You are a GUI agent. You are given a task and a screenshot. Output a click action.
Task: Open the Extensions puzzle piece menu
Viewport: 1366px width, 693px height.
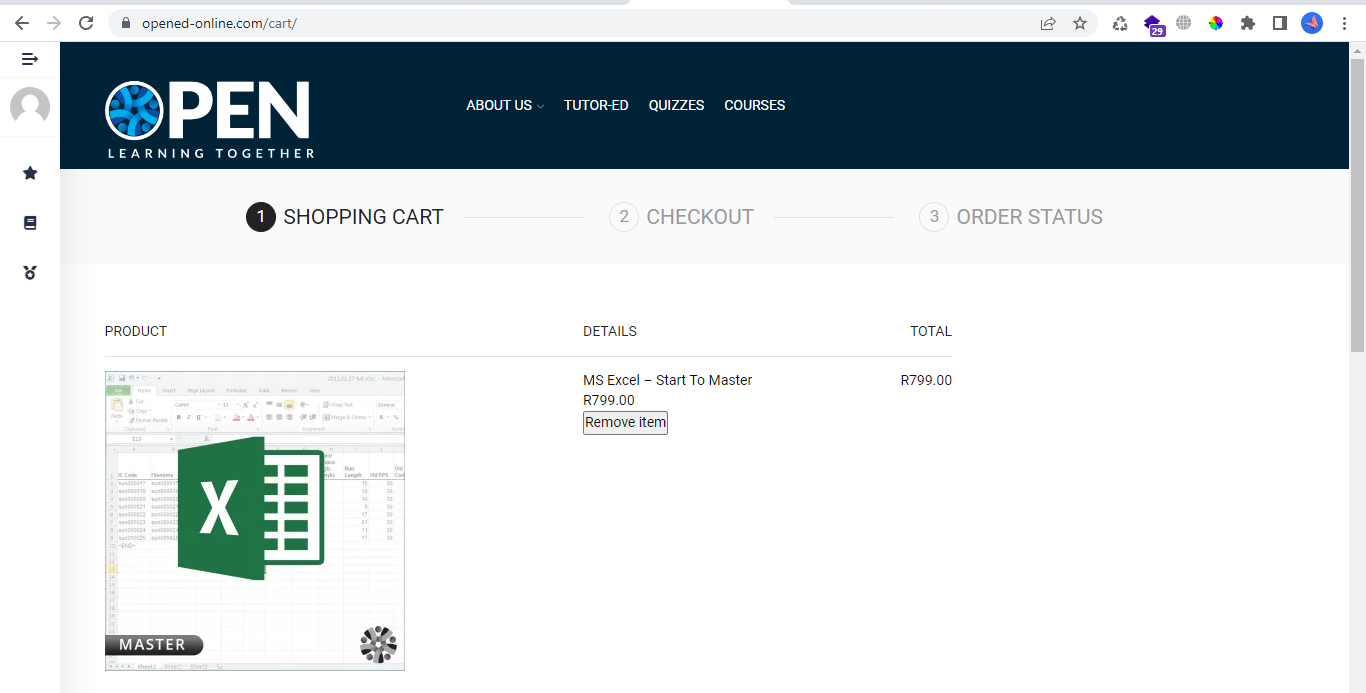pos(1248,23)
